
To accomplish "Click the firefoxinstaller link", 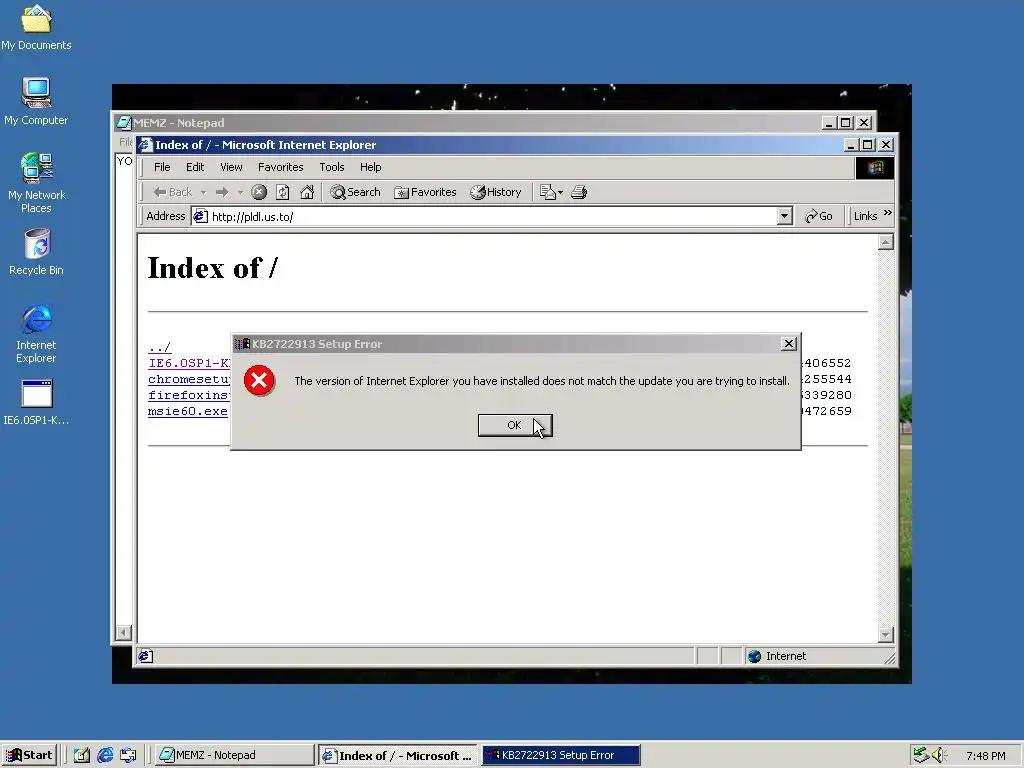I will coord(189,395).
